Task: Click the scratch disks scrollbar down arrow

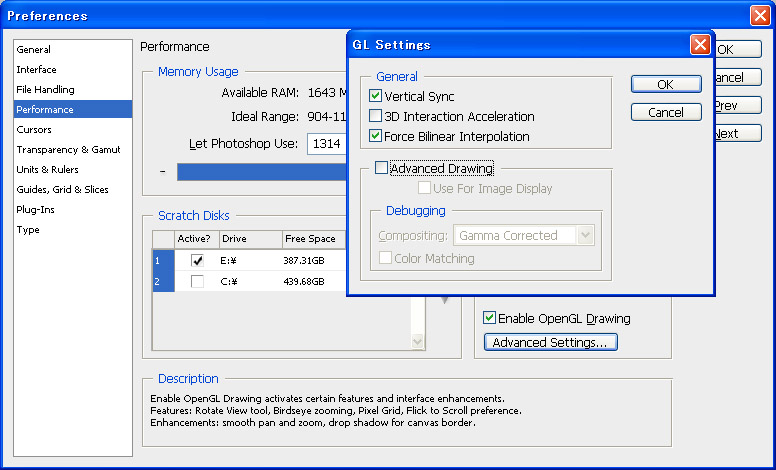Action: click(417, 341)
